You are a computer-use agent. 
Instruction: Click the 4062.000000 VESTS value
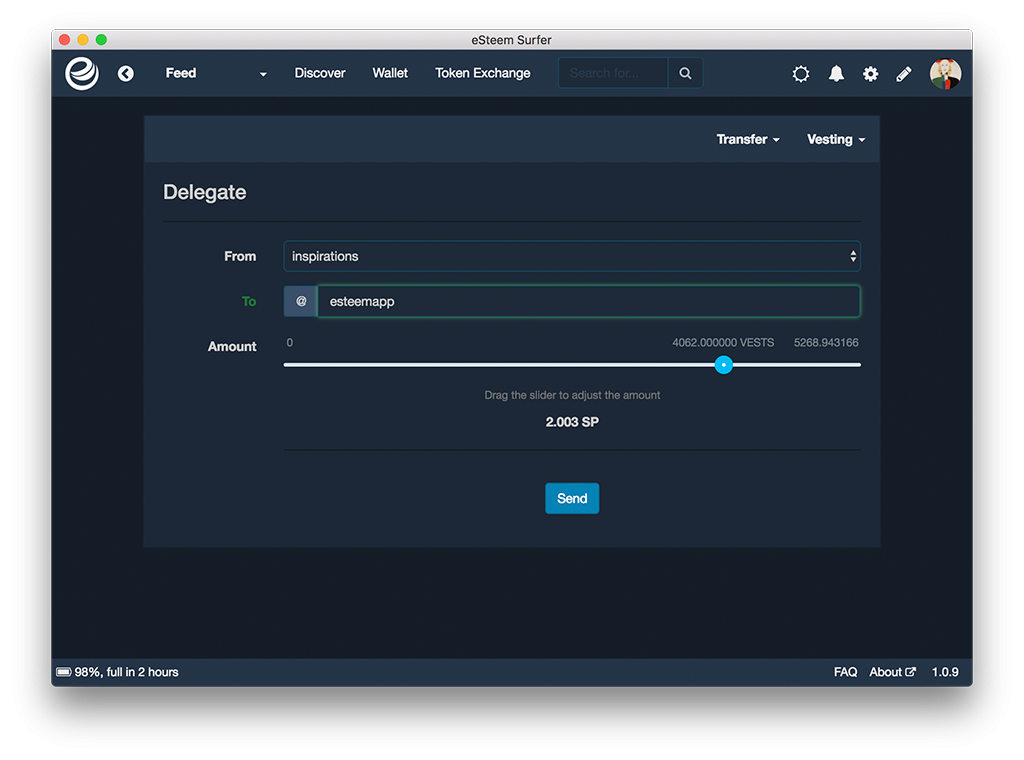(723, 342)
